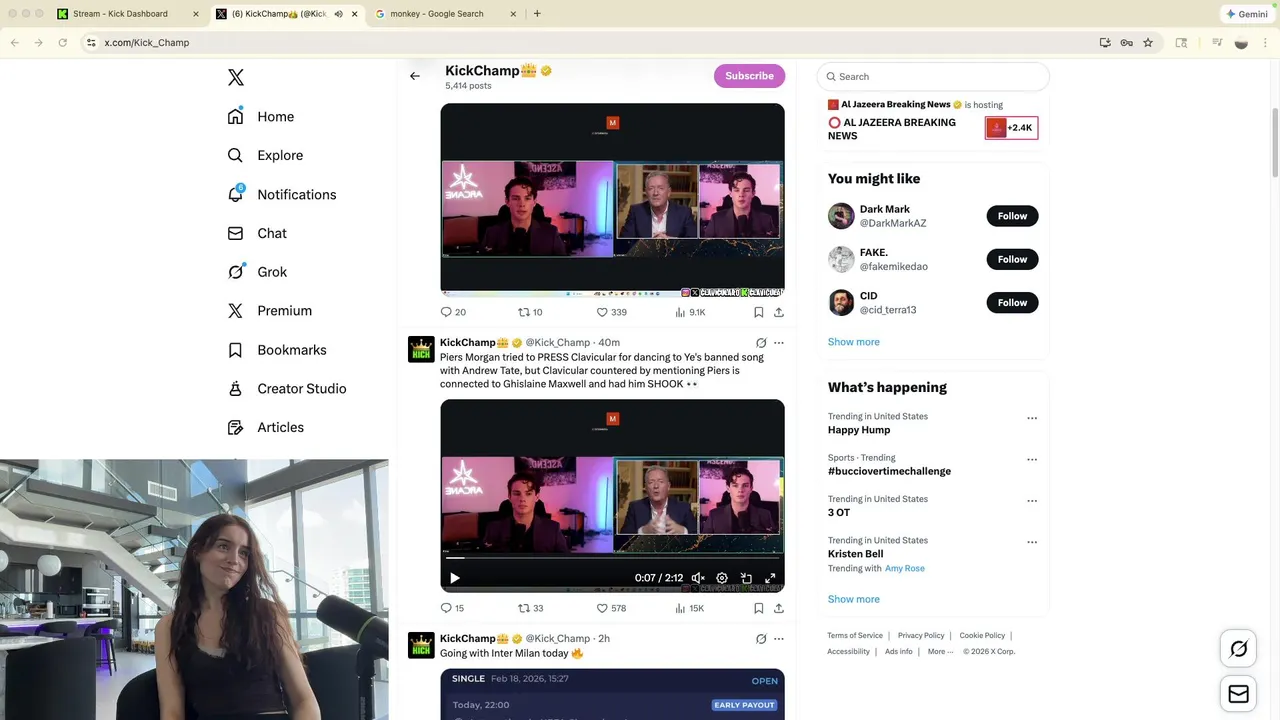Repost the post with 10 reposts
This screenshot has width=1280, height=720.
tap(530, 312)
